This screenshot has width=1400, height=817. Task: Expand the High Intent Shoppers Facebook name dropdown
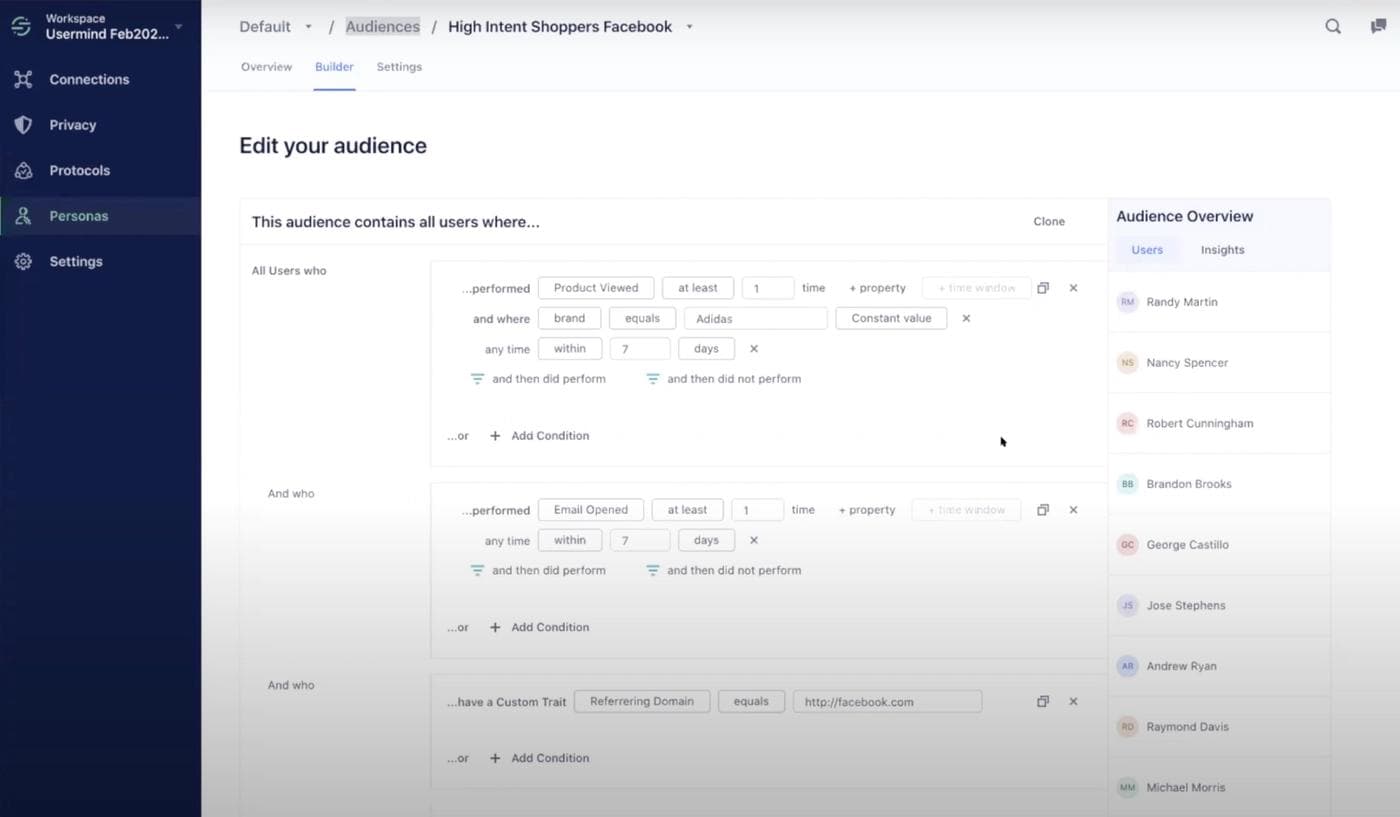tap(689, 27)
